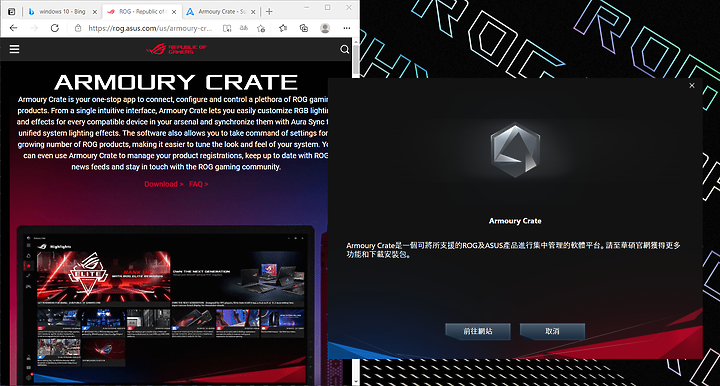
Task: Click the '前往網站' button in dialog
Action: pyautogui.click(x=478, y=331)
